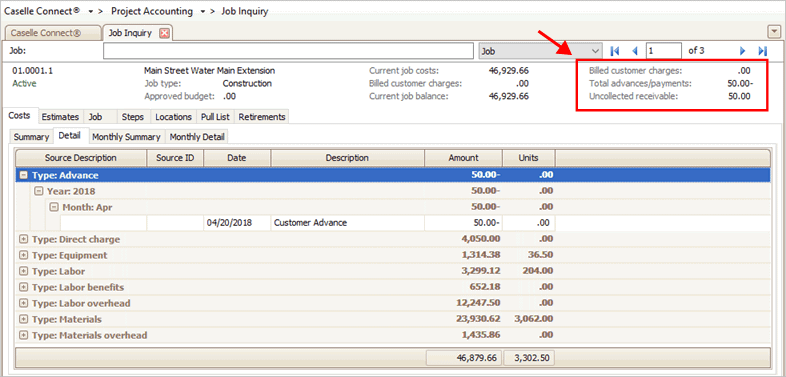Go to the previous job record
Screen dimensions: 786x377
coord(635,51)
